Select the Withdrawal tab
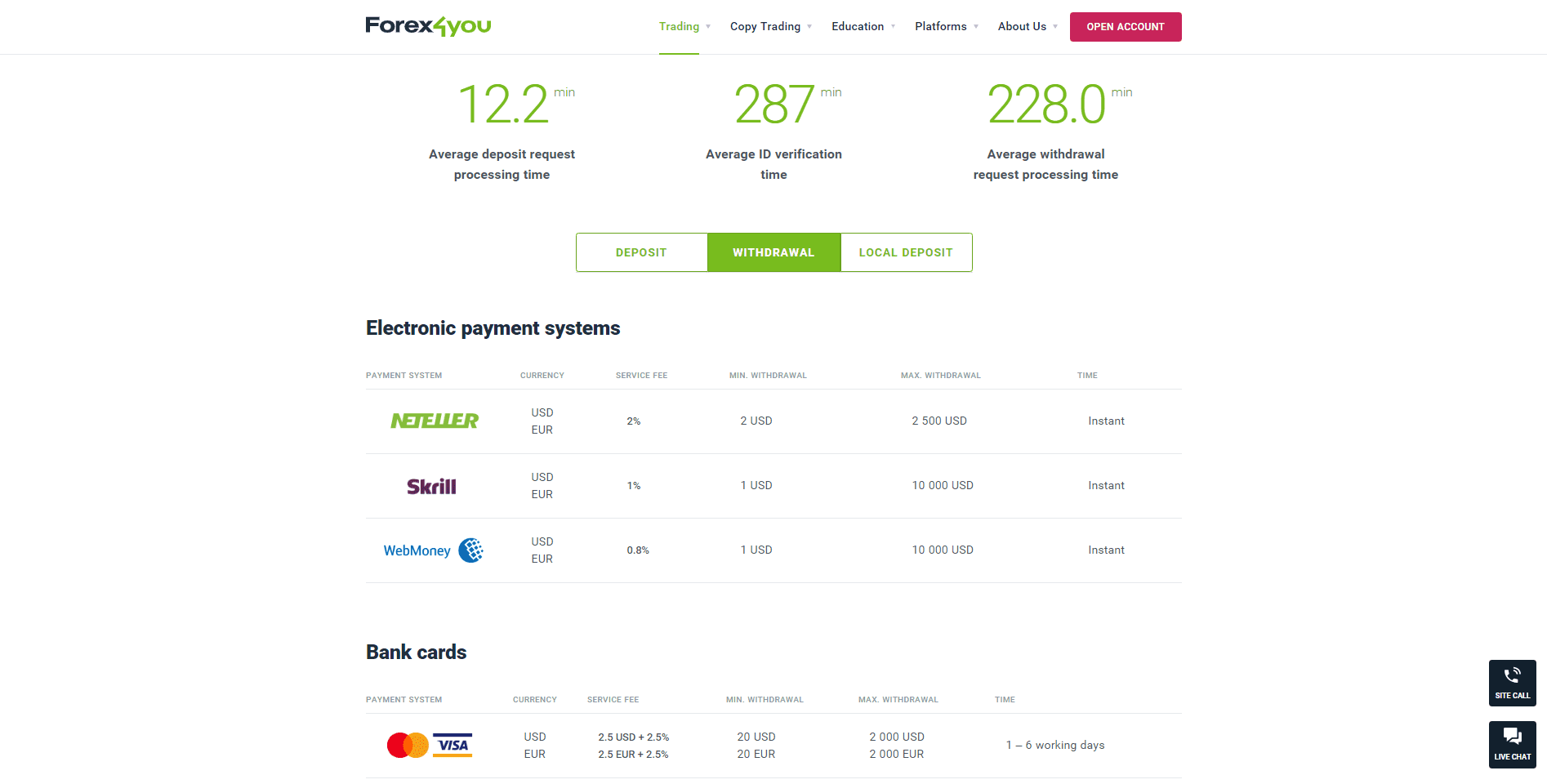Image resolution: width=1547 pixels, height=784 pixels. coord(773,252)
